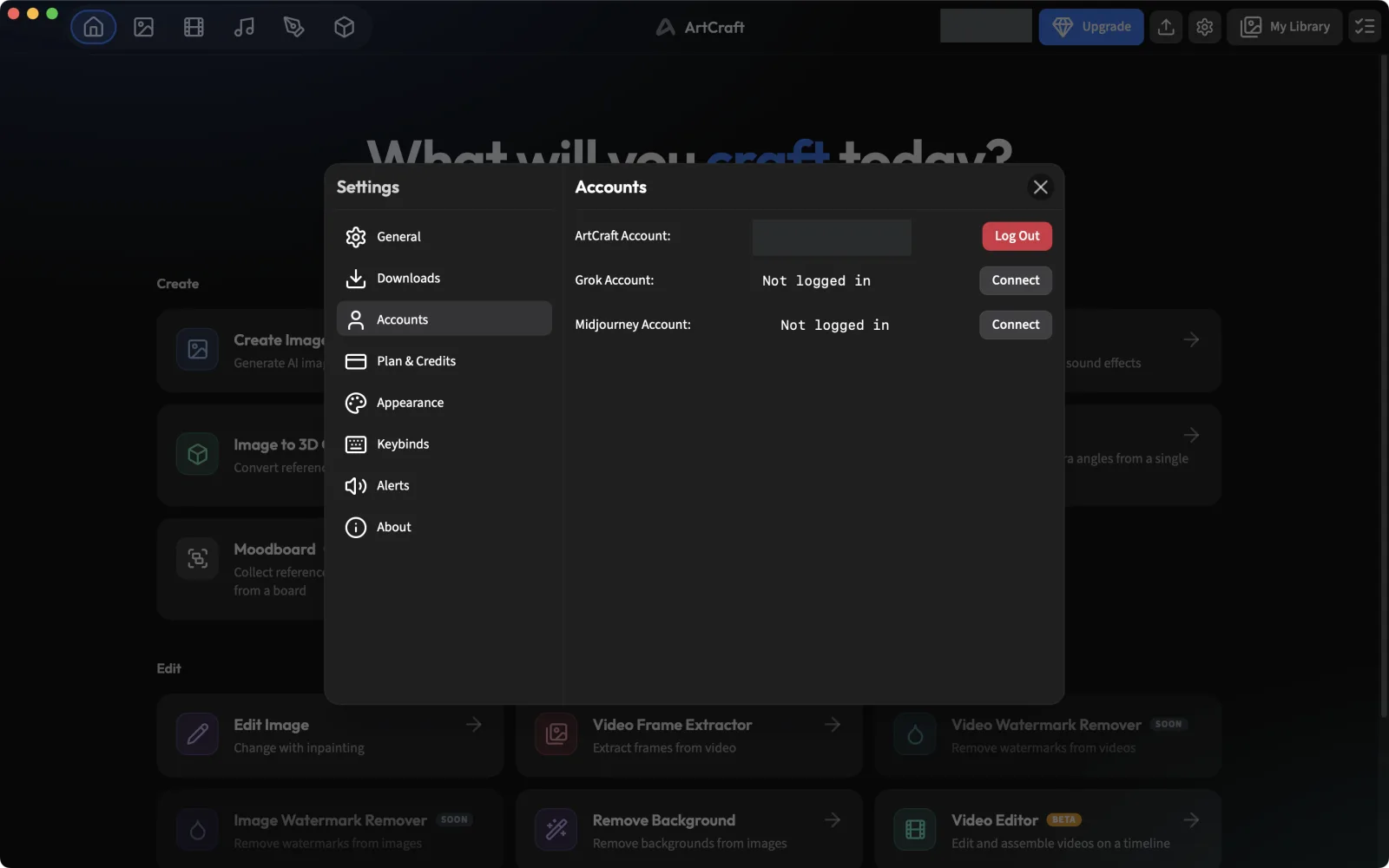
Task: Open Alerts settings
Action: [x=444, y=485]
